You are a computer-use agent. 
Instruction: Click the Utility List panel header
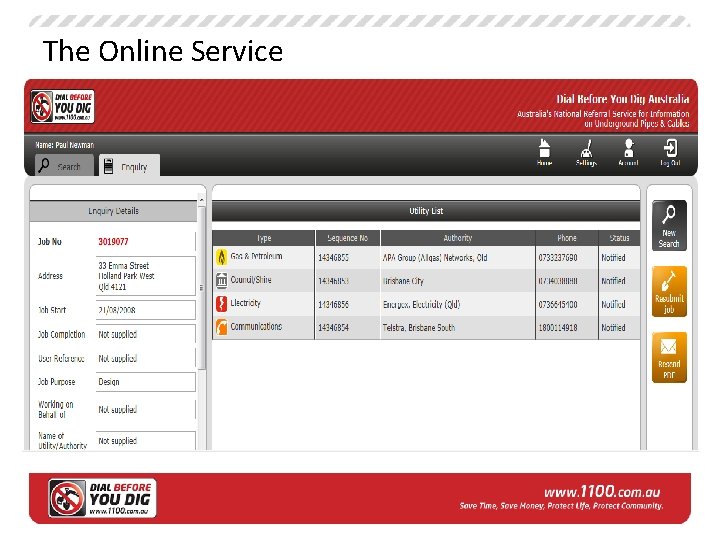click(x=426, y=211)
